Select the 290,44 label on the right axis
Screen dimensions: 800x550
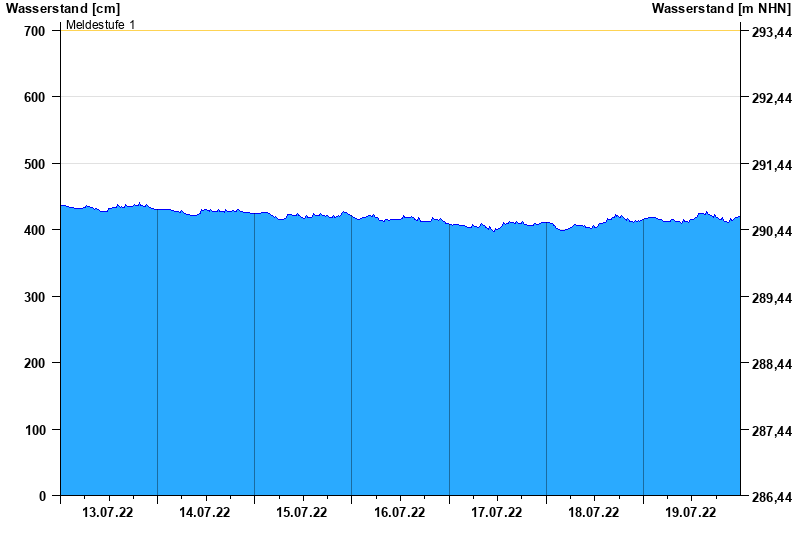tap(771, 231)
